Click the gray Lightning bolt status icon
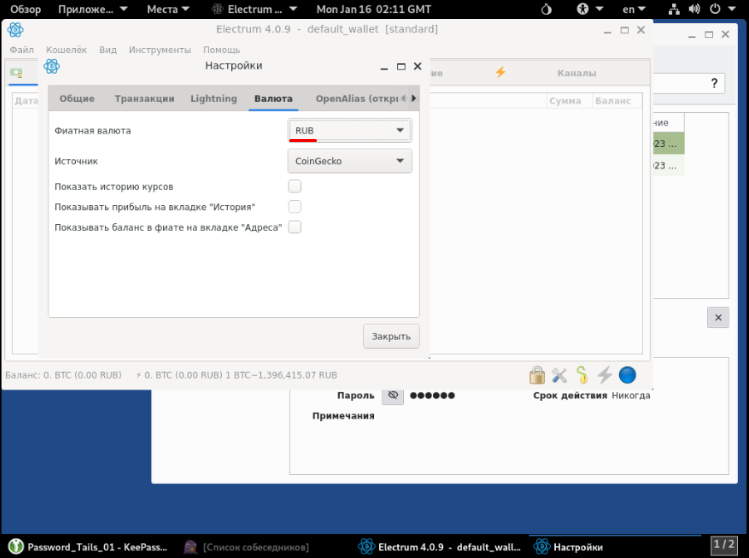The image size is (749, 558). (x=604, y=375)
